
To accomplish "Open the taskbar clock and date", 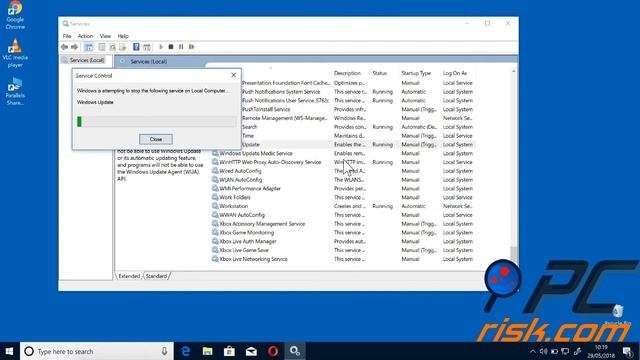I will pos(601,351).
